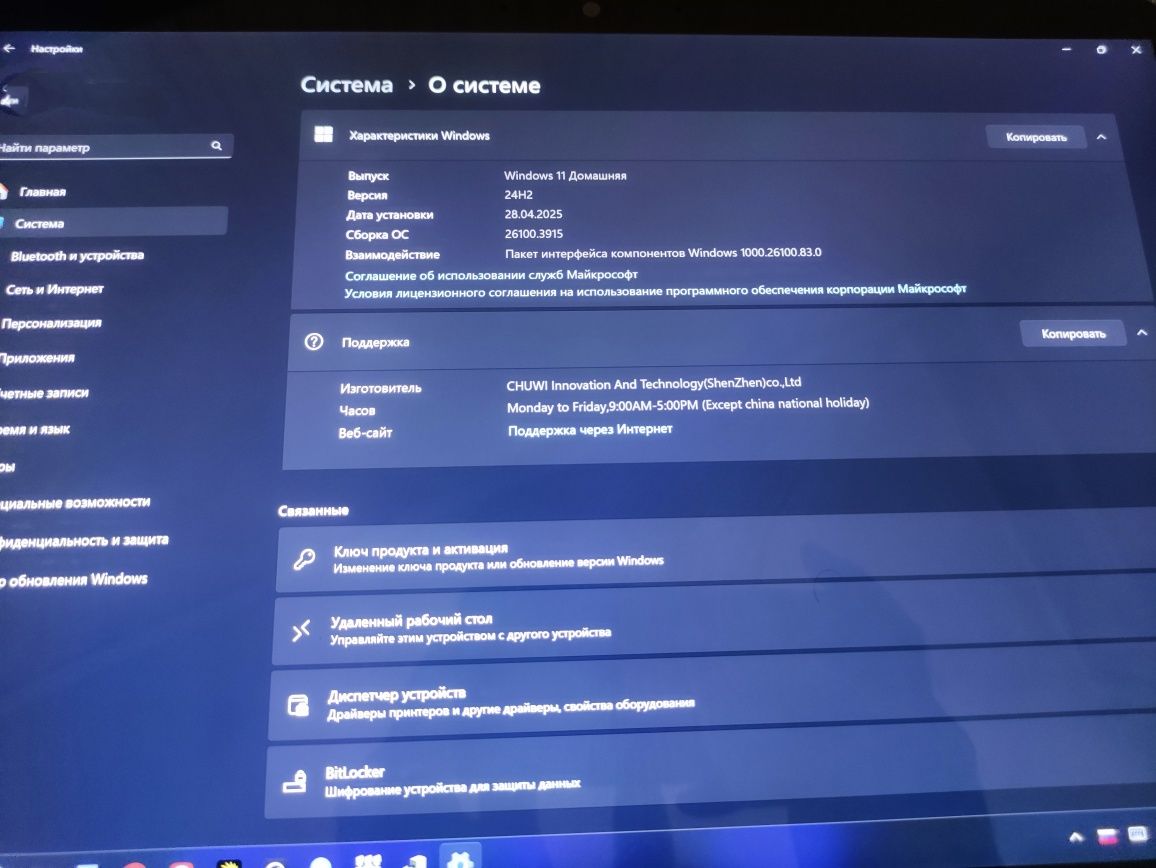Click the Система breadcrumb in the header

[347, 85]
